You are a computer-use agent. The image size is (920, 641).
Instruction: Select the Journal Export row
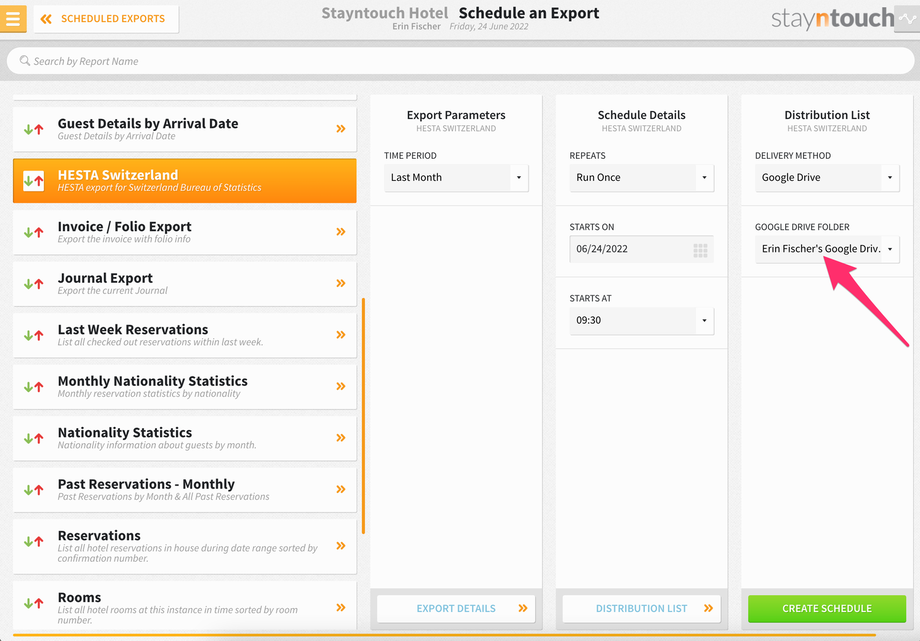pyautogui.click(x=184, y=284)
